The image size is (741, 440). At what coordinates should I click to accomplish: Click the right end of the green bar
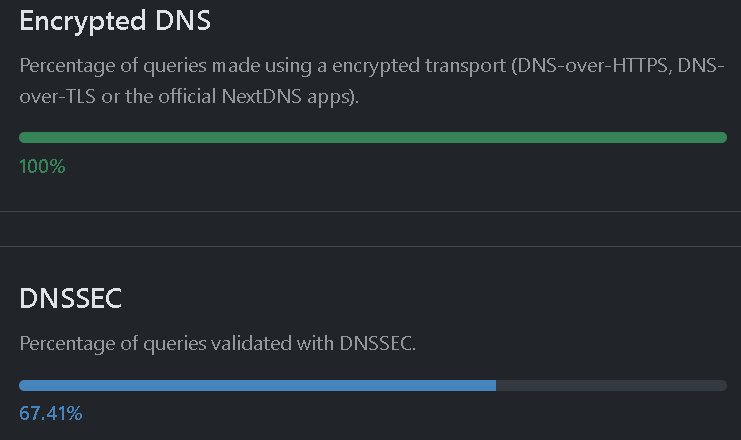coord(720,137)
